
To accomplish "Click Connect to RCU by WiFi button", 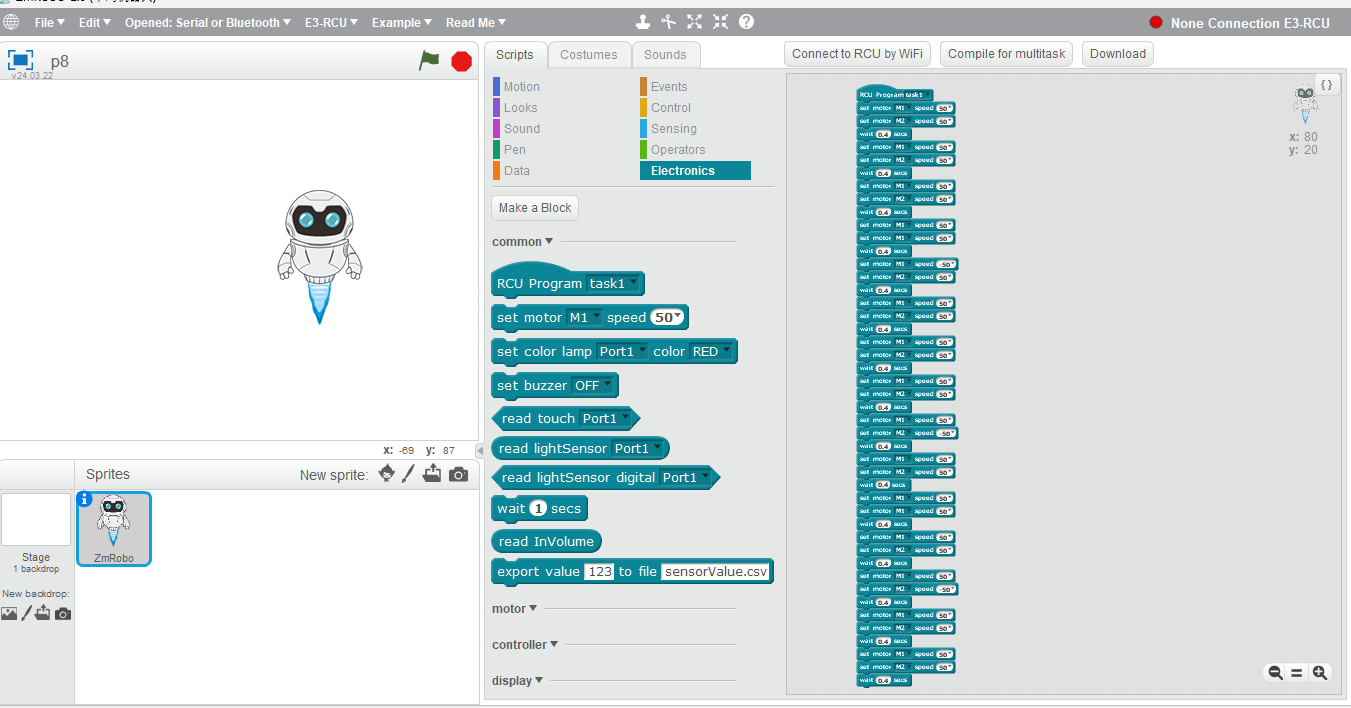I will tap(857, 54).
